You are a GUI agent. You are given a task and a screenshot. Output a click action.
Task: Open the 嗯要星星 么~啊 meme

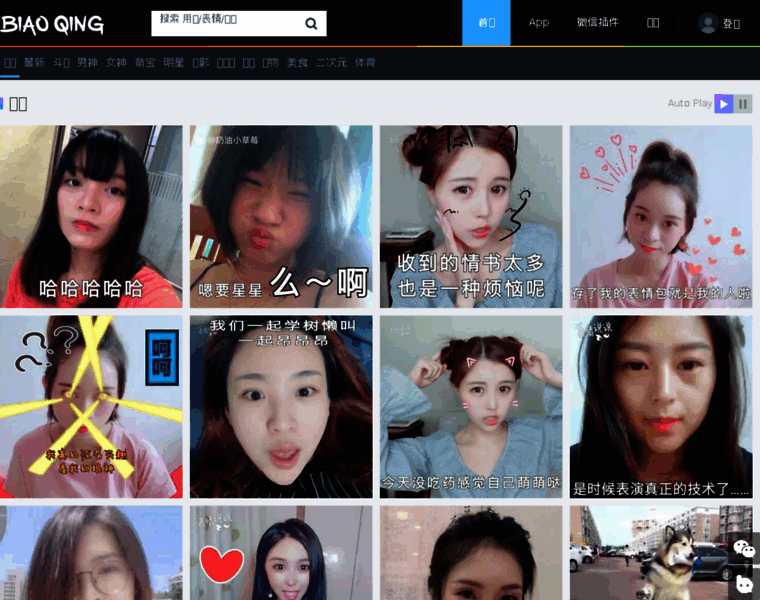(281, 217)
